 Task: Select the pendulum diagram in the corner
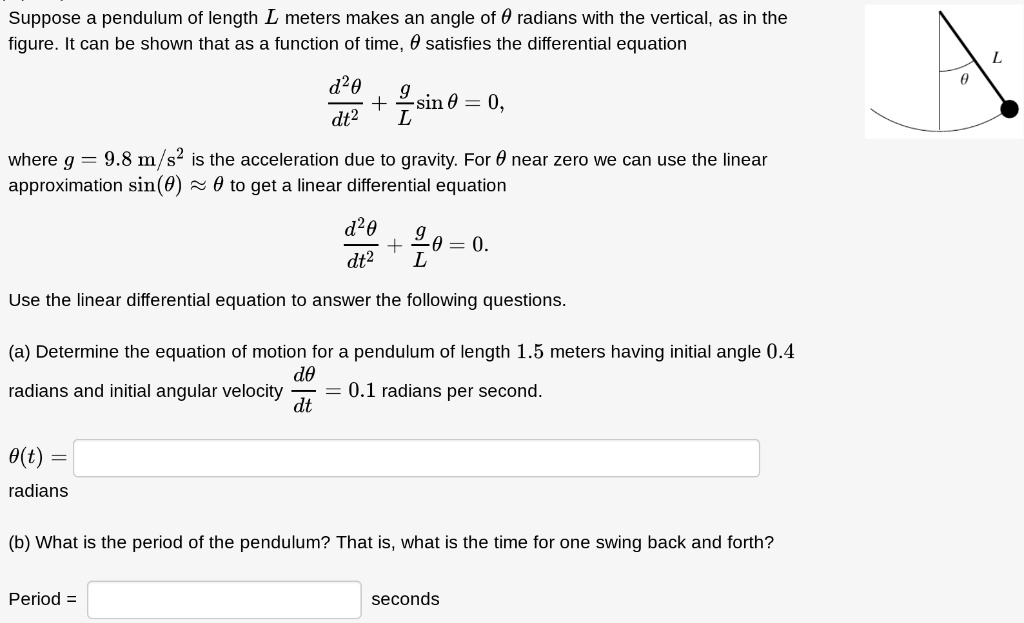pyautogui.click(x=944, y=71)
